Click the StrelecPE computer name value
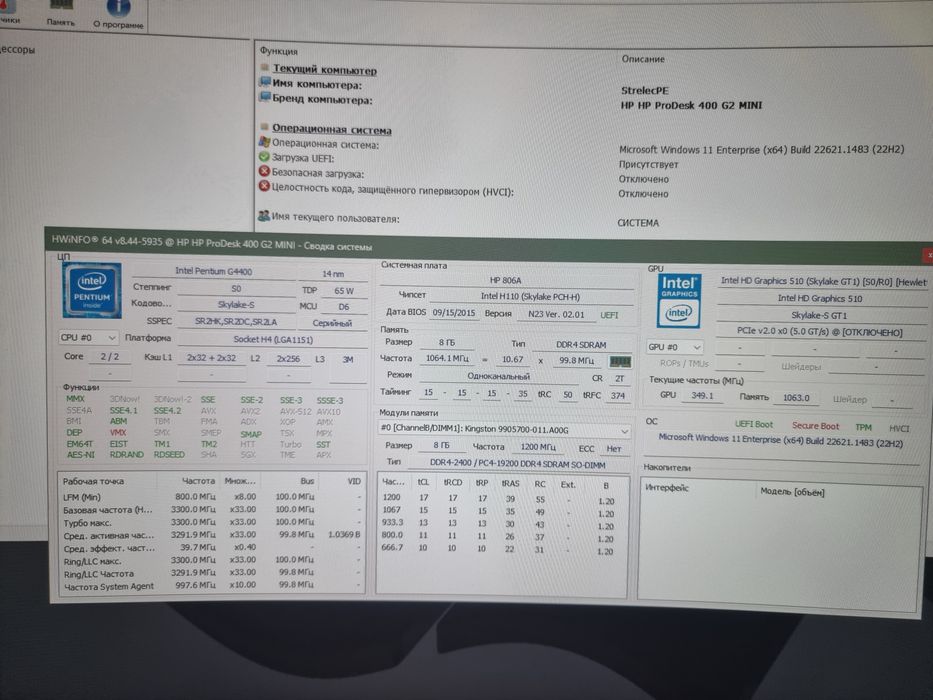The height and width of the screenshot is (700, 933). 645,90
